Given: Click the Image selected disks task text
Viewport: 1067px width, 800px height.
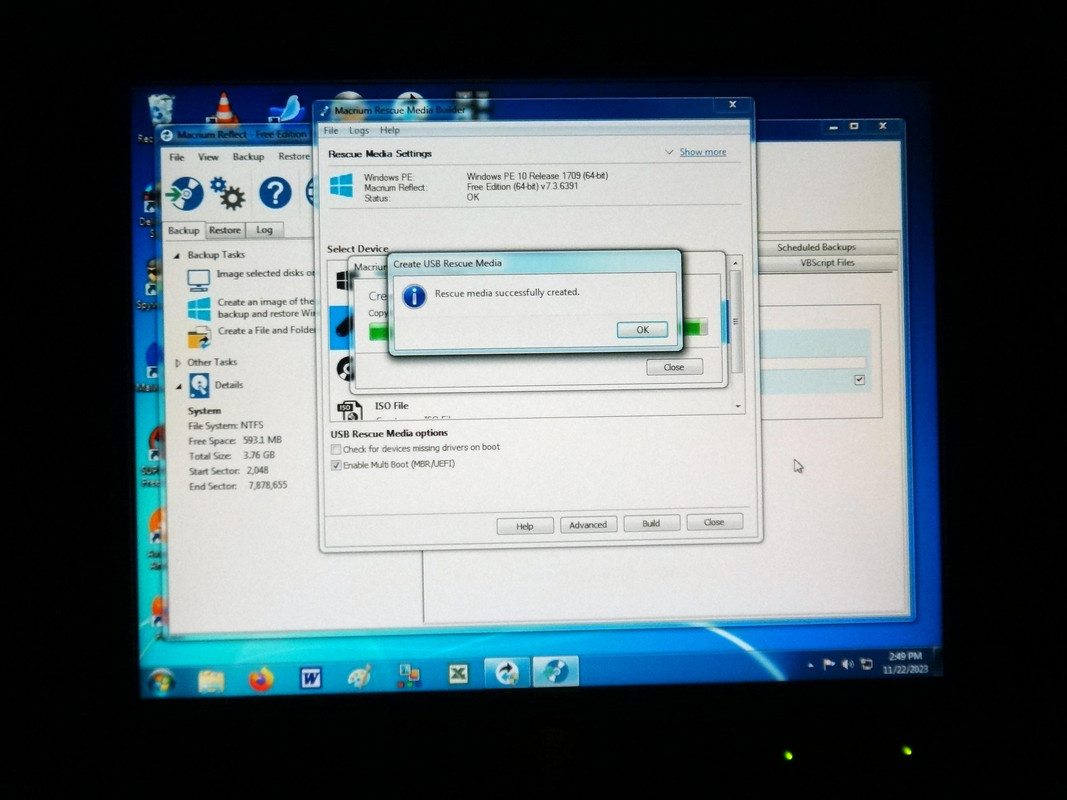Looking at the screenshot, I should (266, 273).
